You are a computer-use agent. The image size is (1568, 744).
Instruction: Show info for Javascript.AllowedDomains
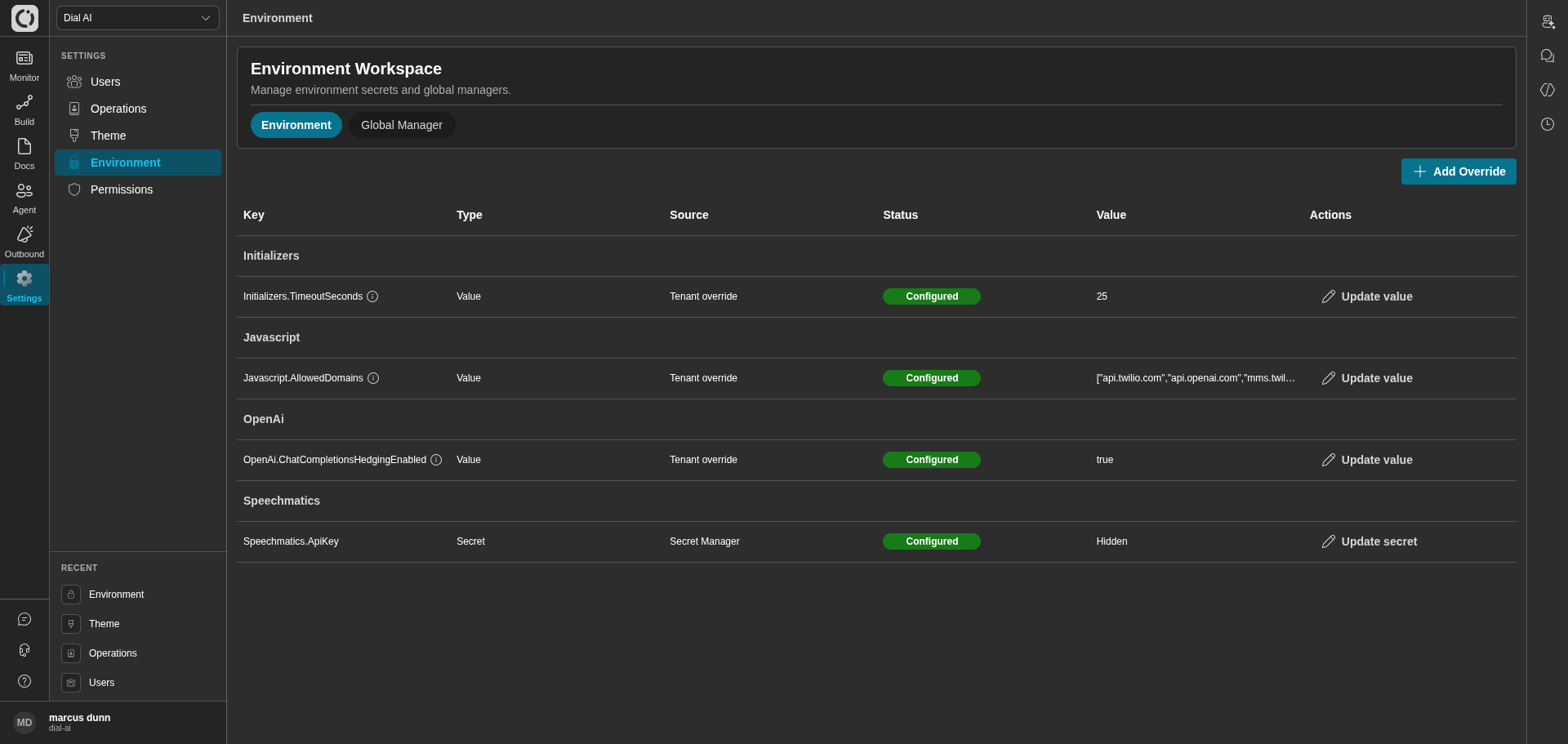[373, 378]
